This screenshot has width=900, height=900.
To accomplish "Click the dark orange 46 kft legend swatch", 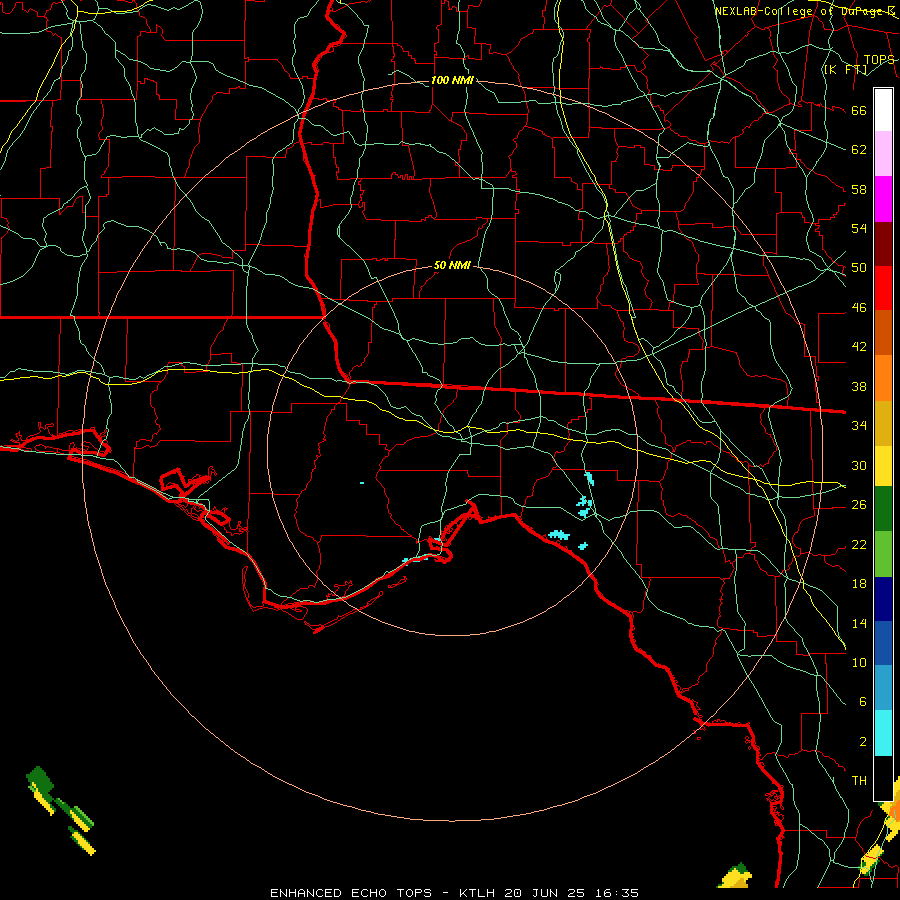I will [883, 333].
